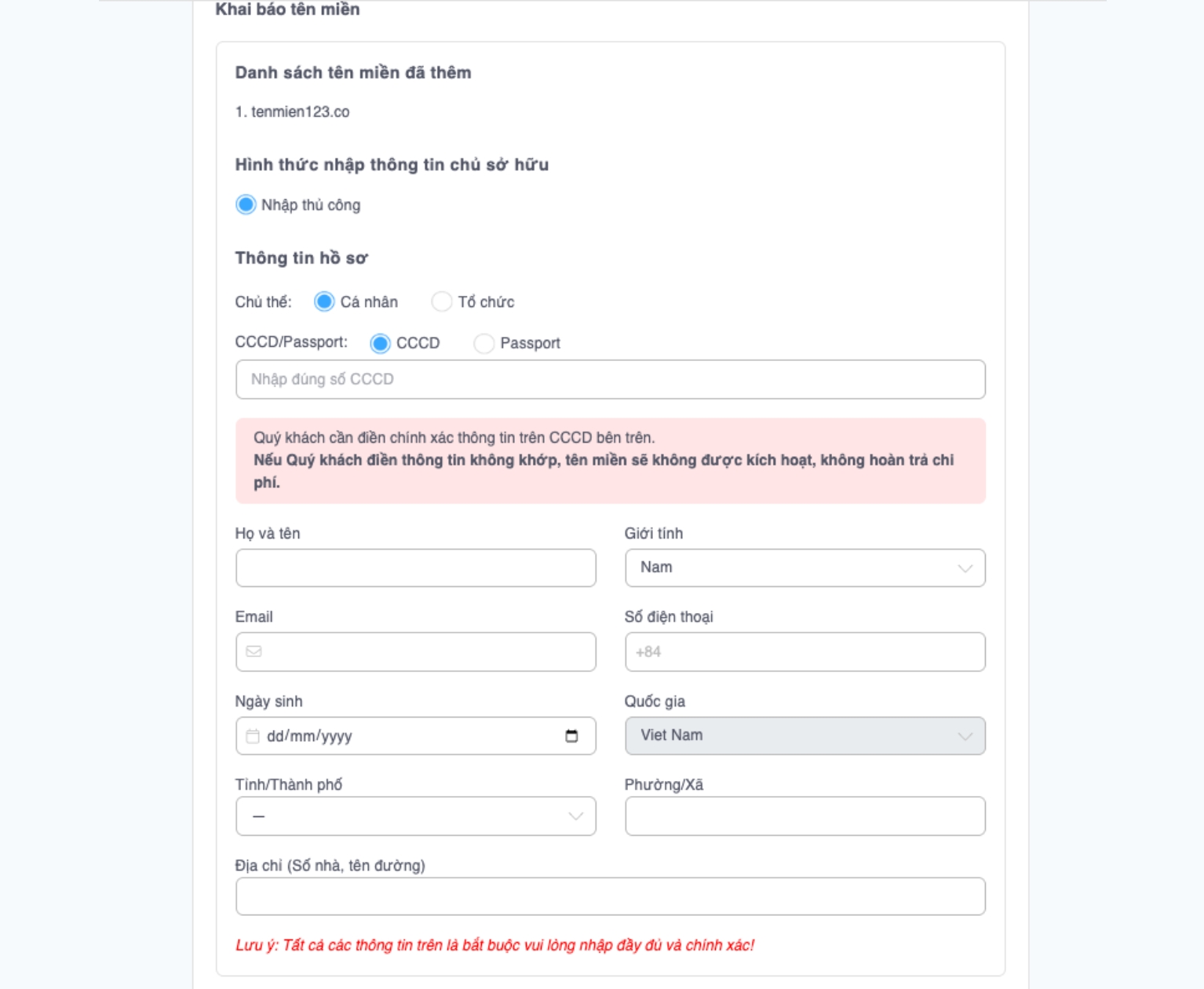Expand the Quốc gia Viet Nam dropdown
Screen dimensions: 1204x989
(x=804, y=735)
